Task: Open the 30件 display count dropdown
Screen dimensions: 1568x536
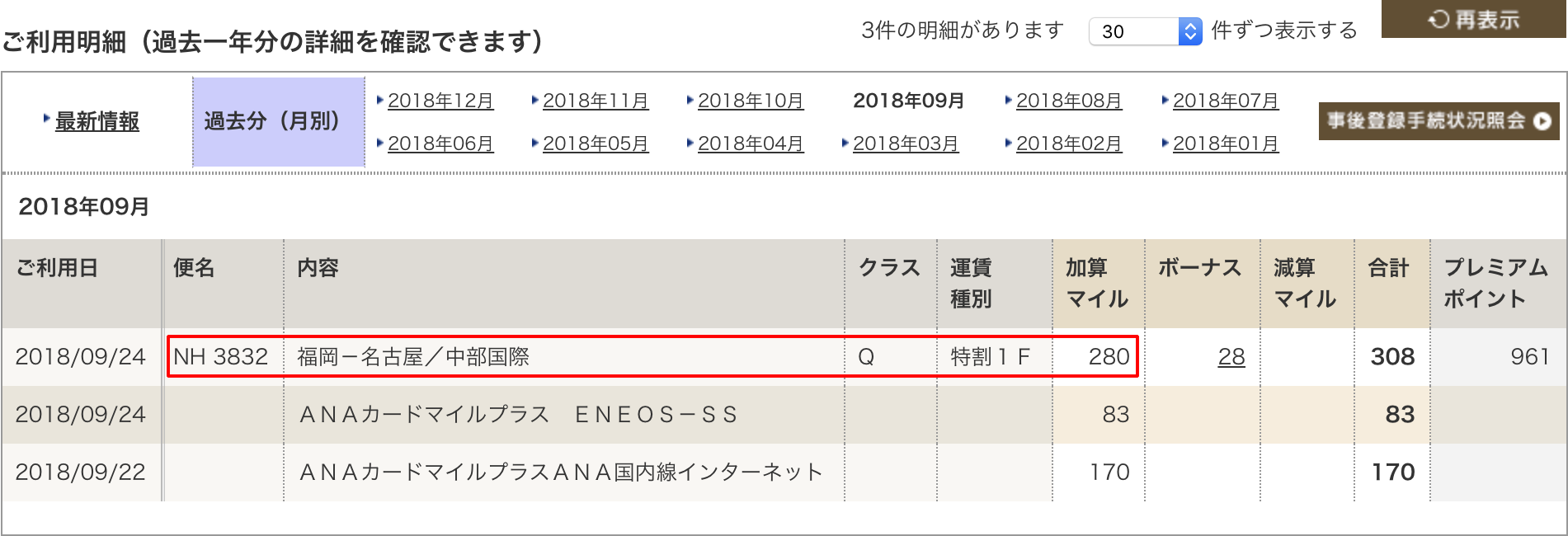Action: (1145, 31)
